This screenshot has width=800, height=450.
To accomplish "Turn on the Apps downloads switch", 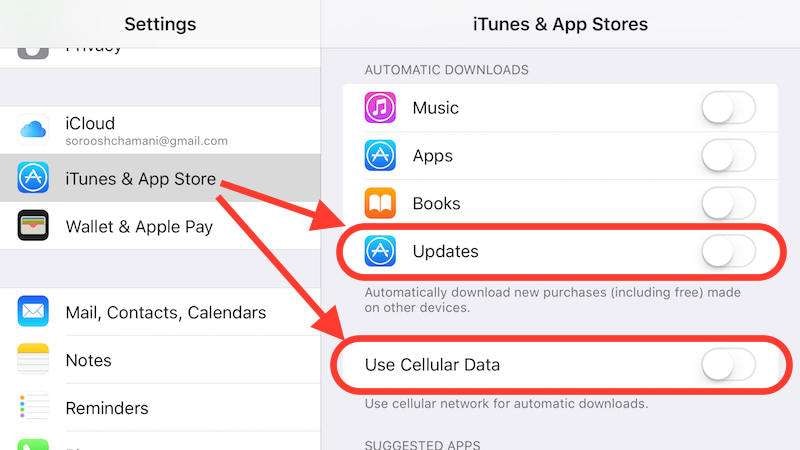I will pyautogui.click(x=728, y=156).
